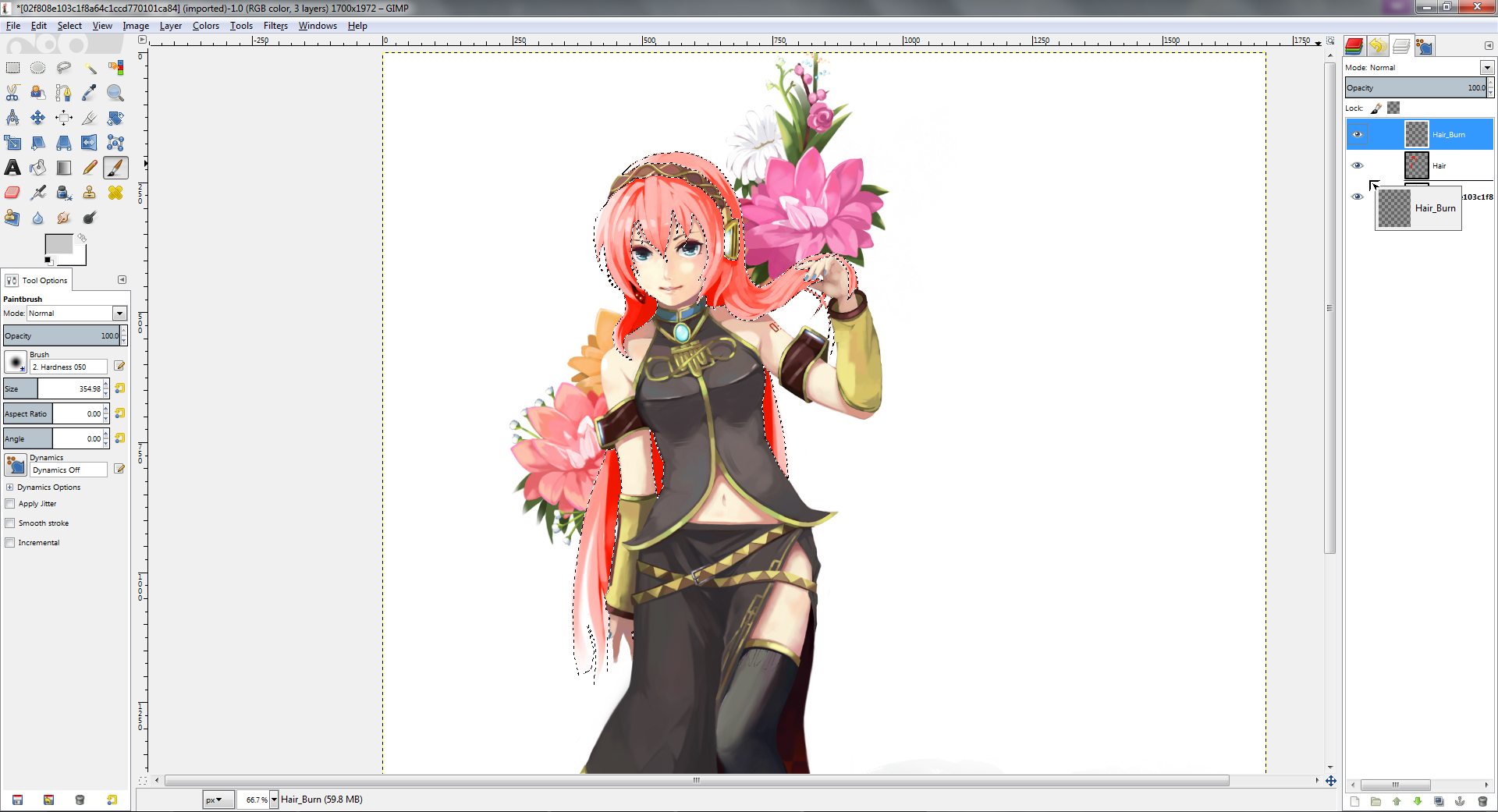Toggle lock pixels paintbrush icon
The width and height of the screenshot is (1498, 812).
tap(1376, 108)
